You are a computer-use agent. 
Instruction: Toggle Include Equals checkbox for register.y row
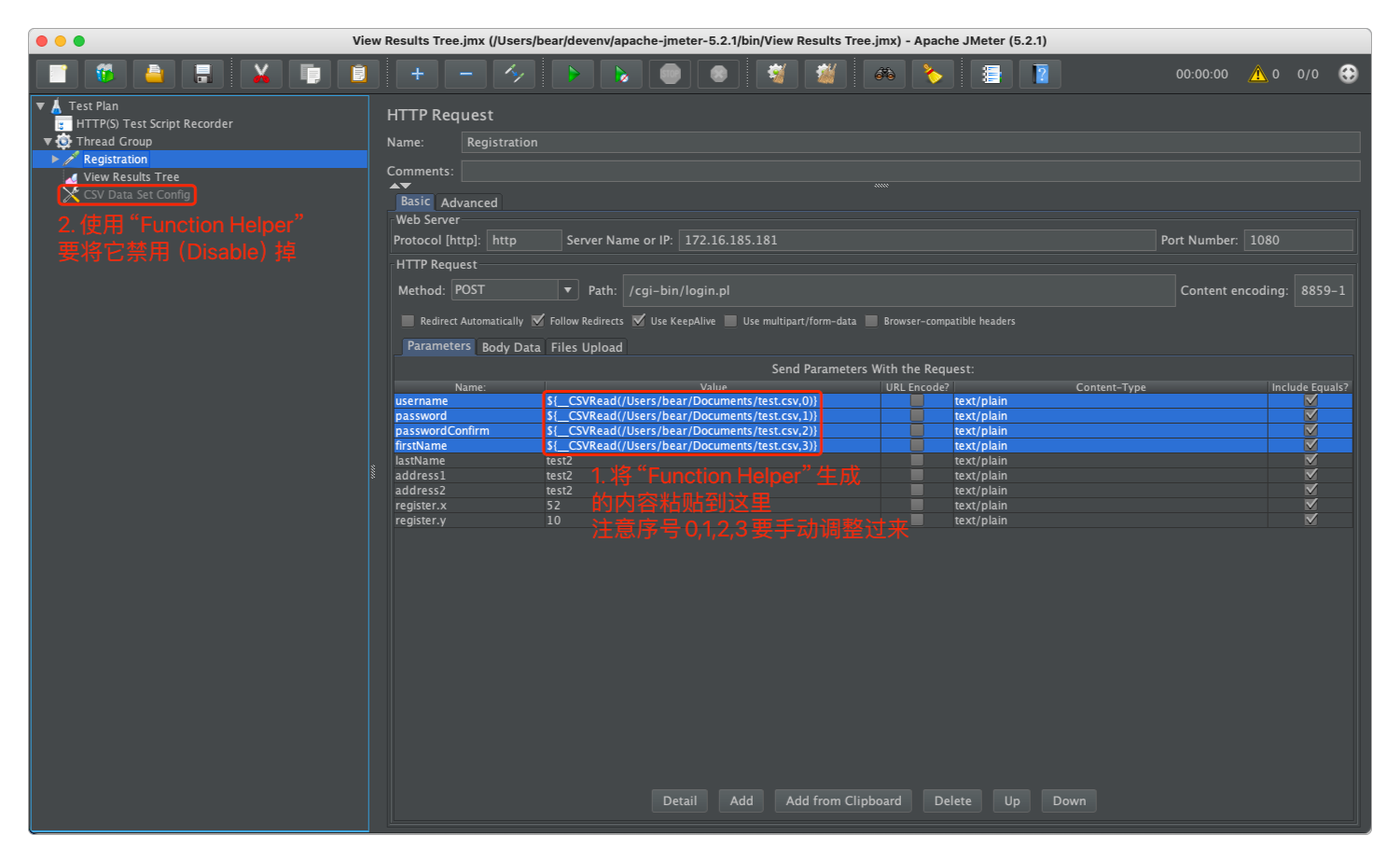pyautogui.click(x=1310, y=520)
